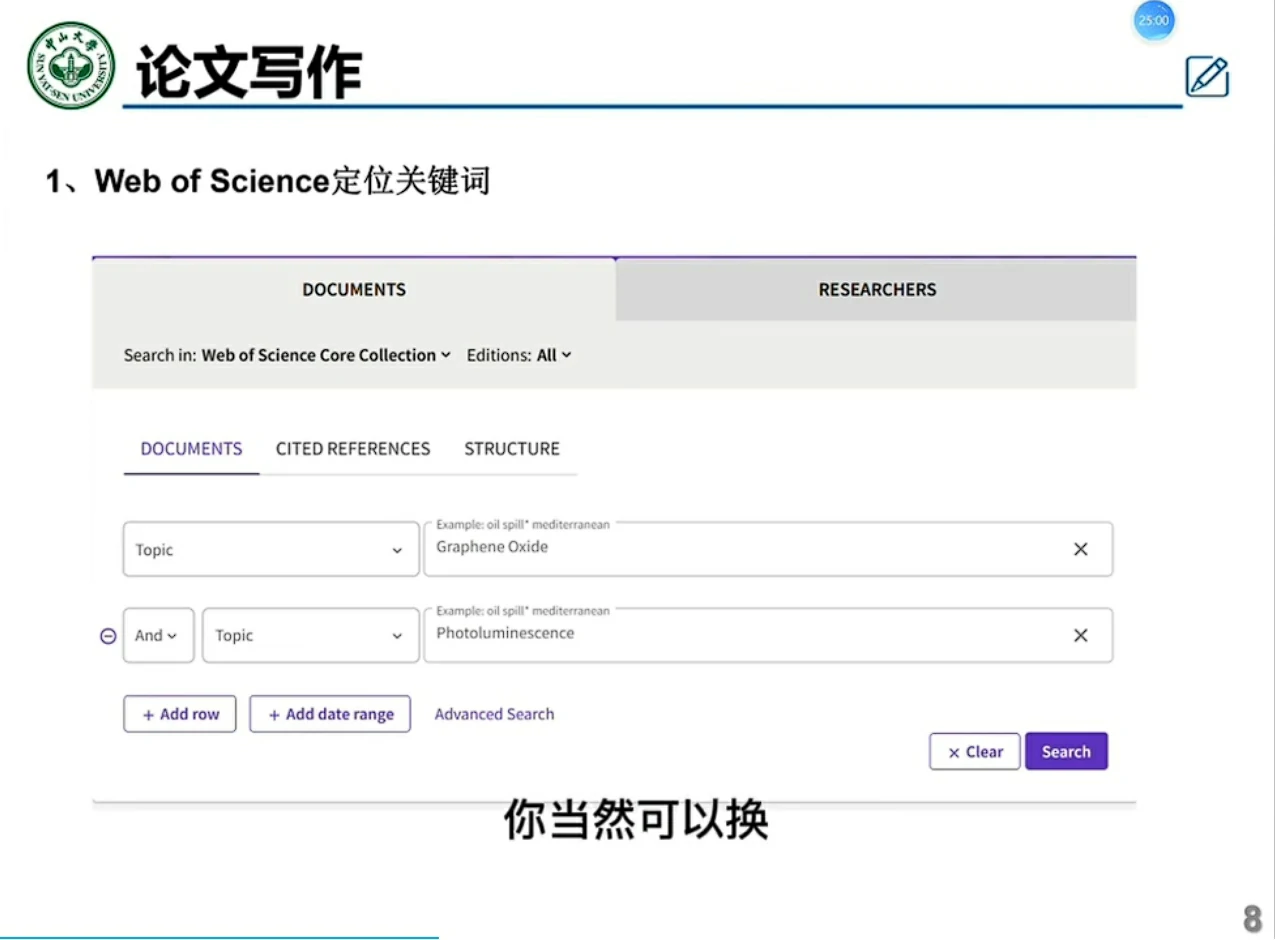Click the Graphene Oxide input field
The height and width of the screenshot is (940, 1275).
click(740, 549)
